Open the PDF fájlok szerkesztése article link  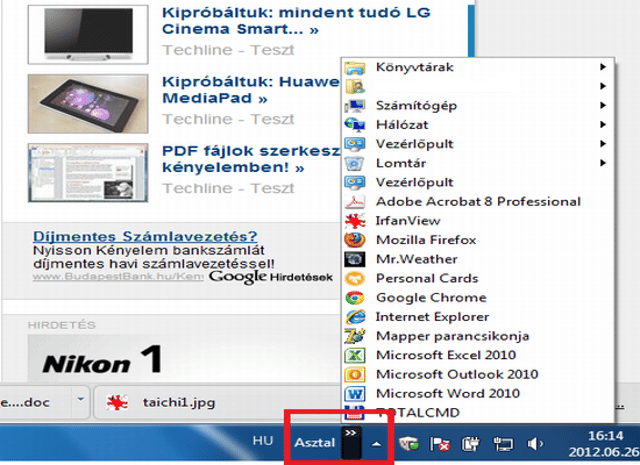[x=251, y=159]
